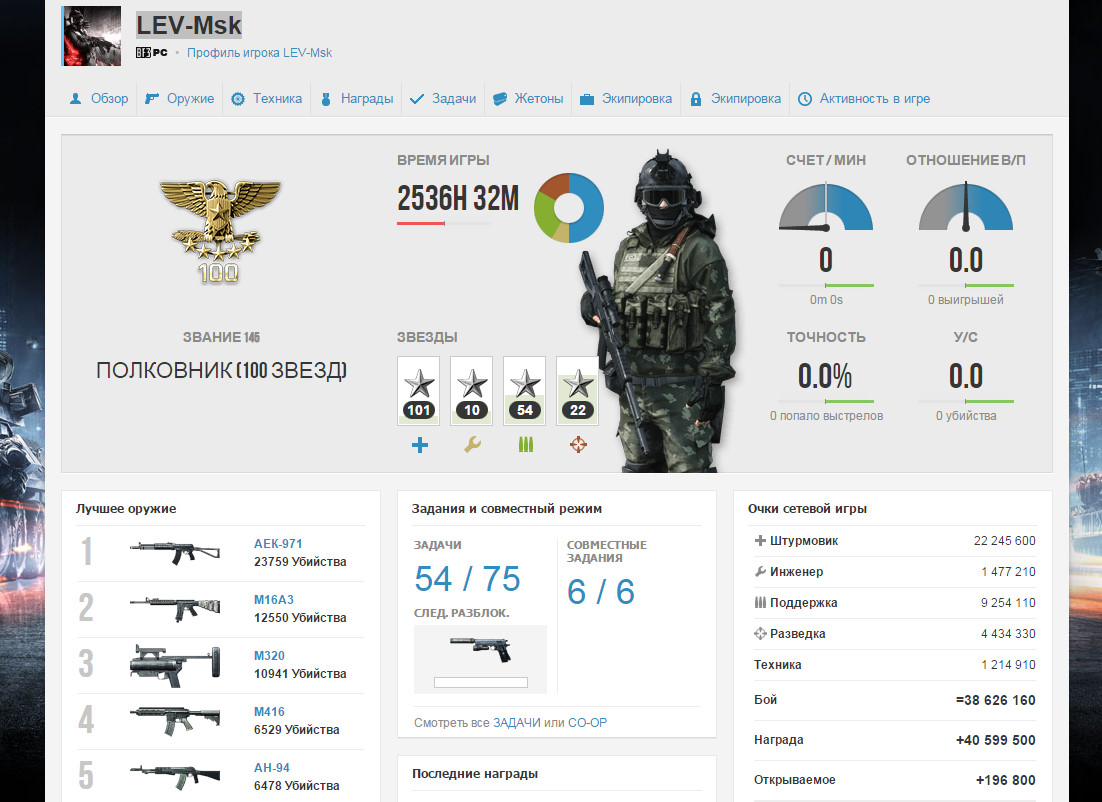Image resolution: width=1102 pixels, height=802 pixels.
Task: Go to the Награды tab
Action: pos(356,99)
